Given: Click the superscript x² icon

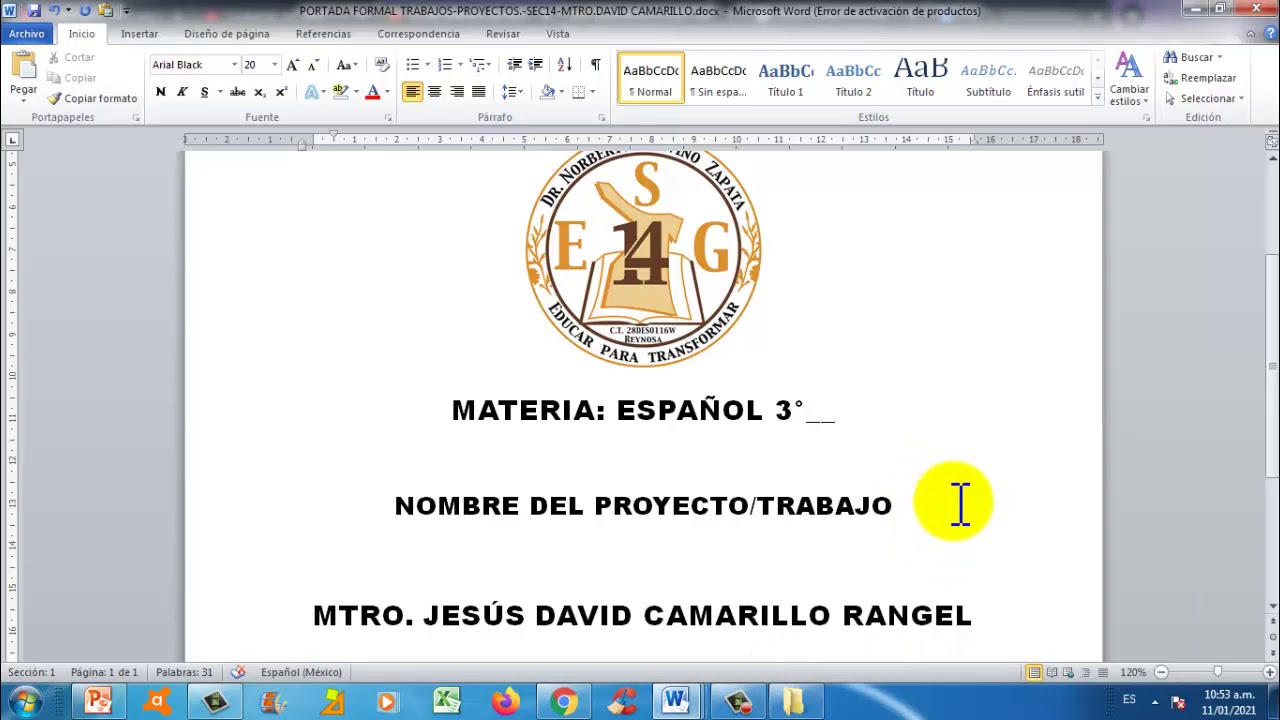Looking at the screenshot, I should point(280,91).
